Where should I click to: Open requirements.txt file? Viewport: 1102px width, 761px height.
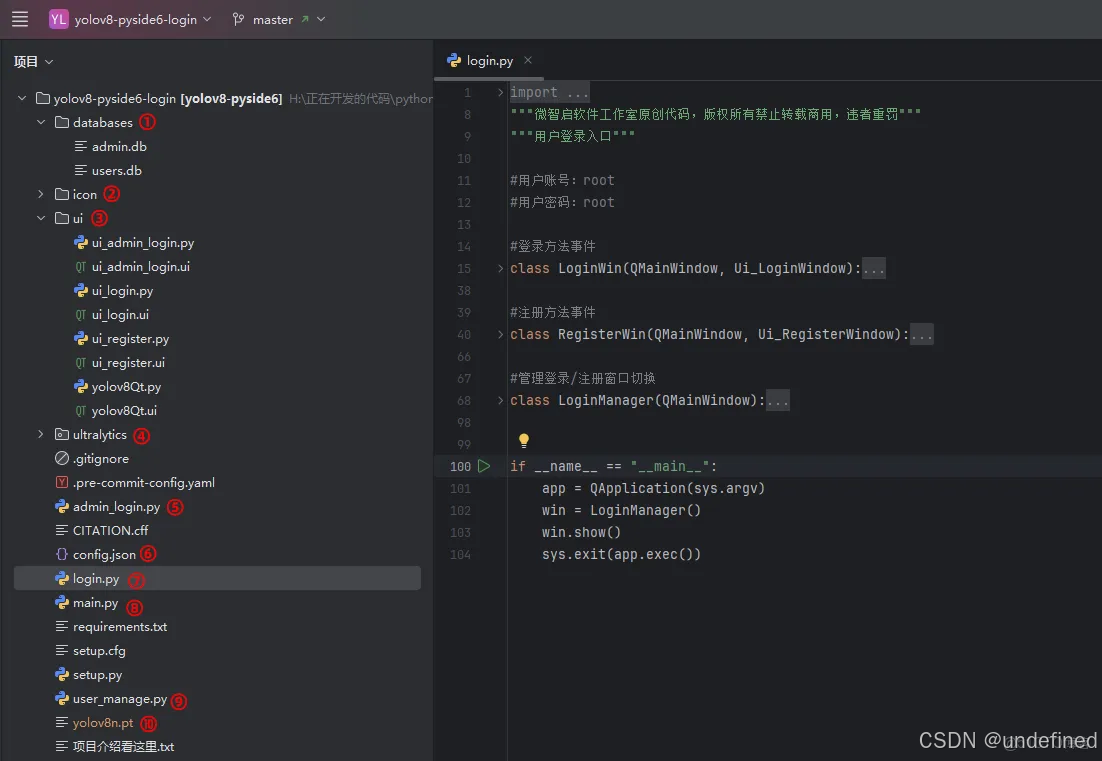click(119, 626)
